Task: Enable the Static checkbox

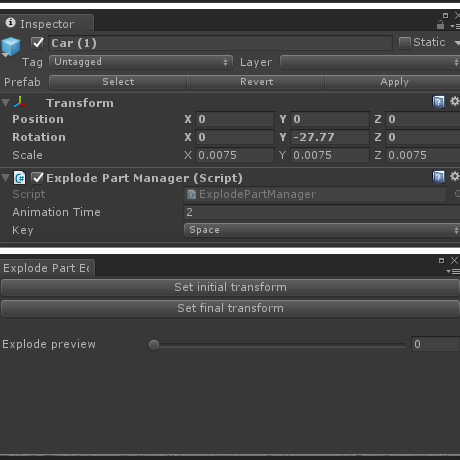Action: pyautogui.click(x=405, y=43)
